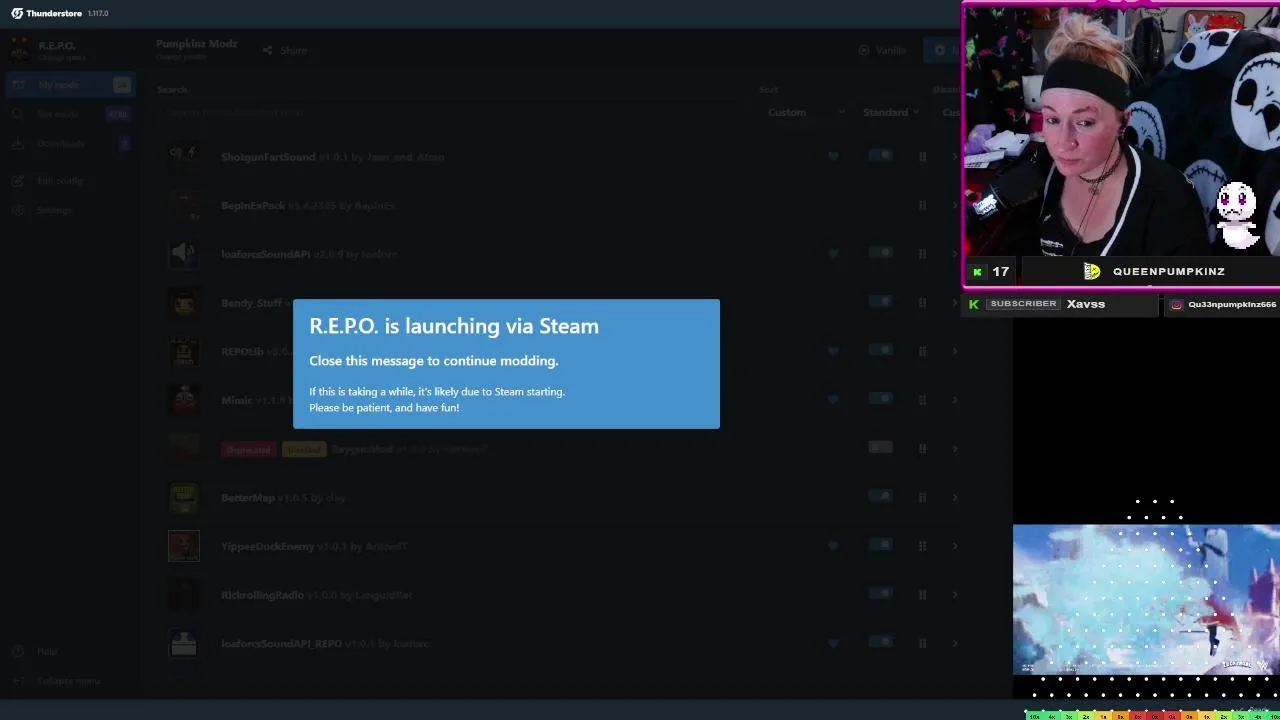
Task: Click the heart icon on REPOLib row
Action: click(x=833, y=351)
